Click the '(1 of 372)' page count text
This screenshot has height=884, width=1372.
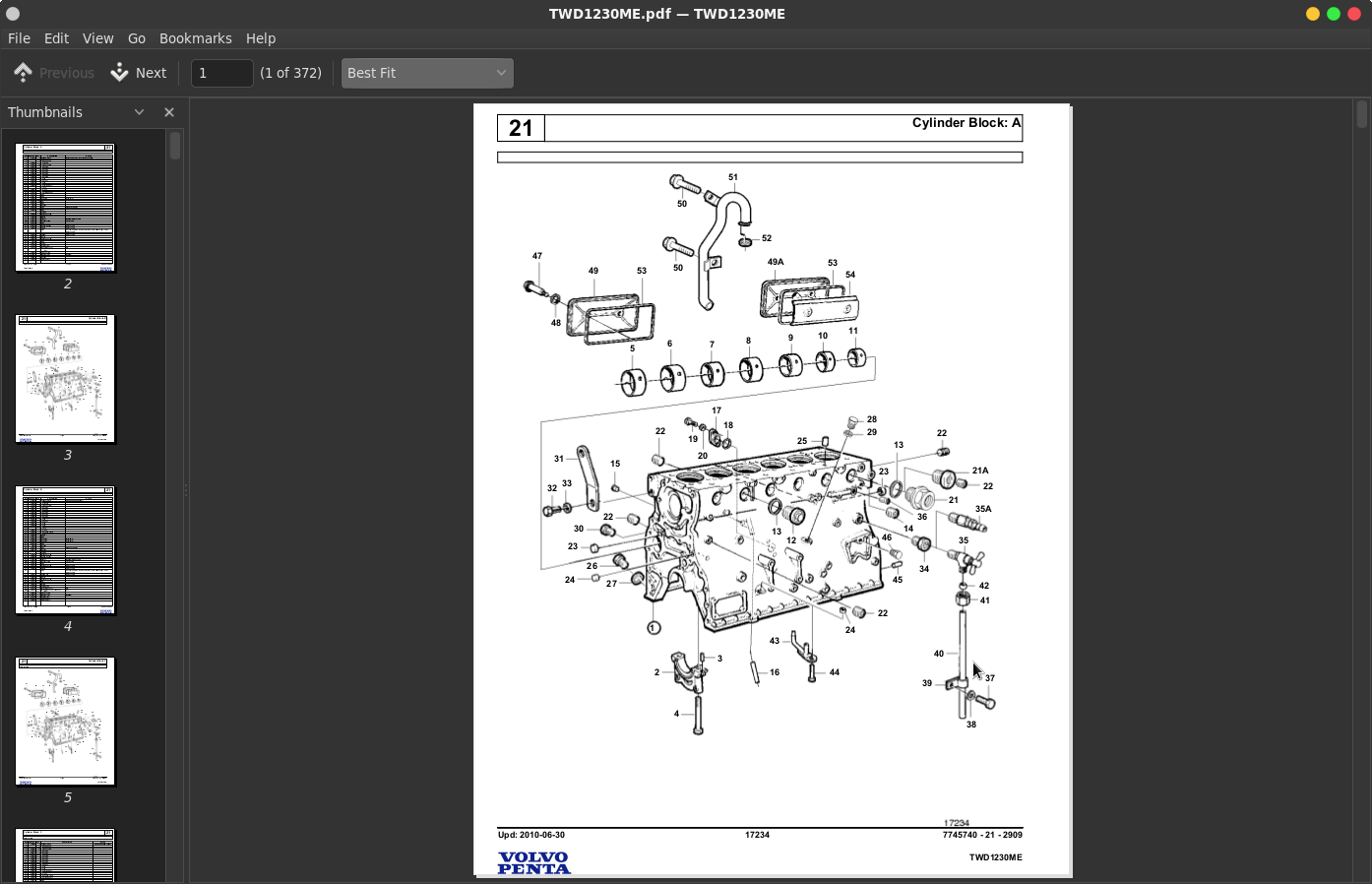(290, 73)
